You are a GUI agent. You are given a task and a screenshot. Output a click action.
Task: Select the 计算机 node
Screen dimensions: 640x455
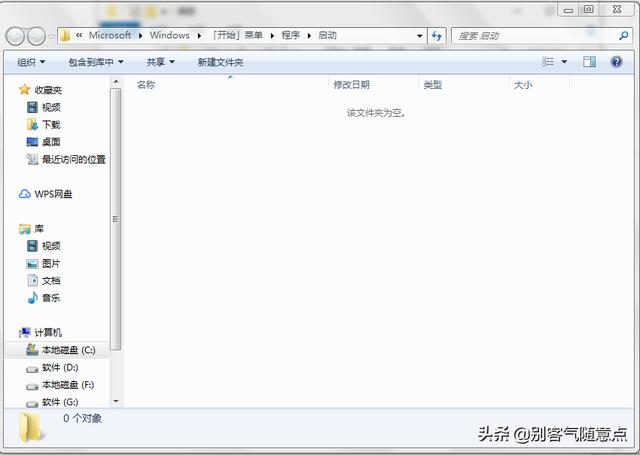tap(40, 333)
